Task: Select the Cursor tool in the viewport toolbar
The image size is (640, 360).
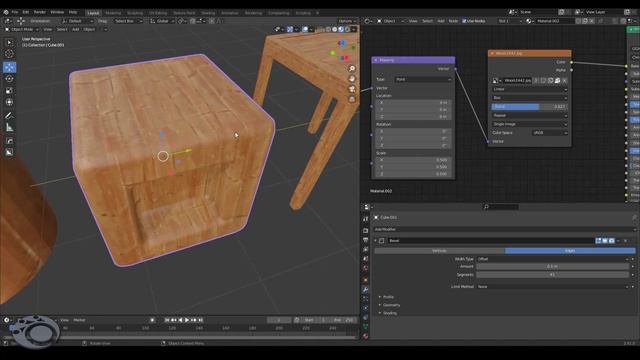Action: point(9,54)
